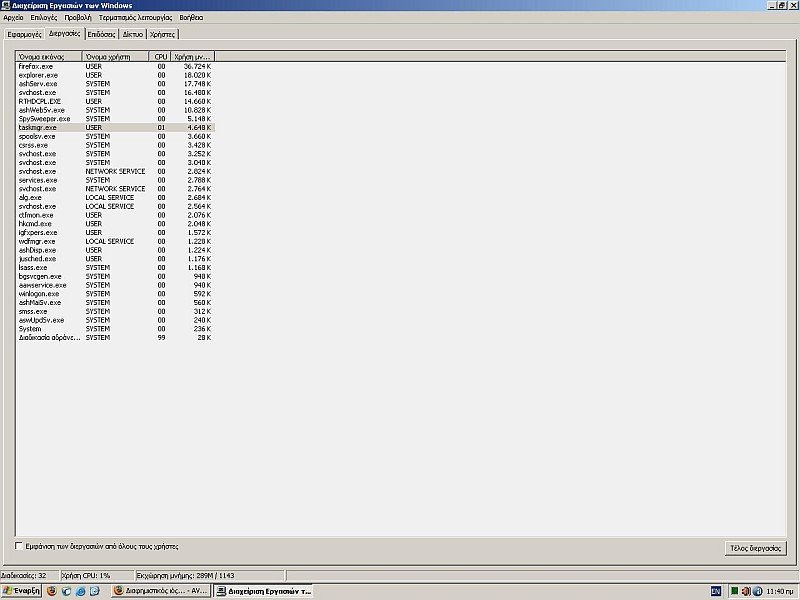Select the firefox.exe process row
Image resolution: width=800 pixels, height=600 pixels.
point(36,66)
